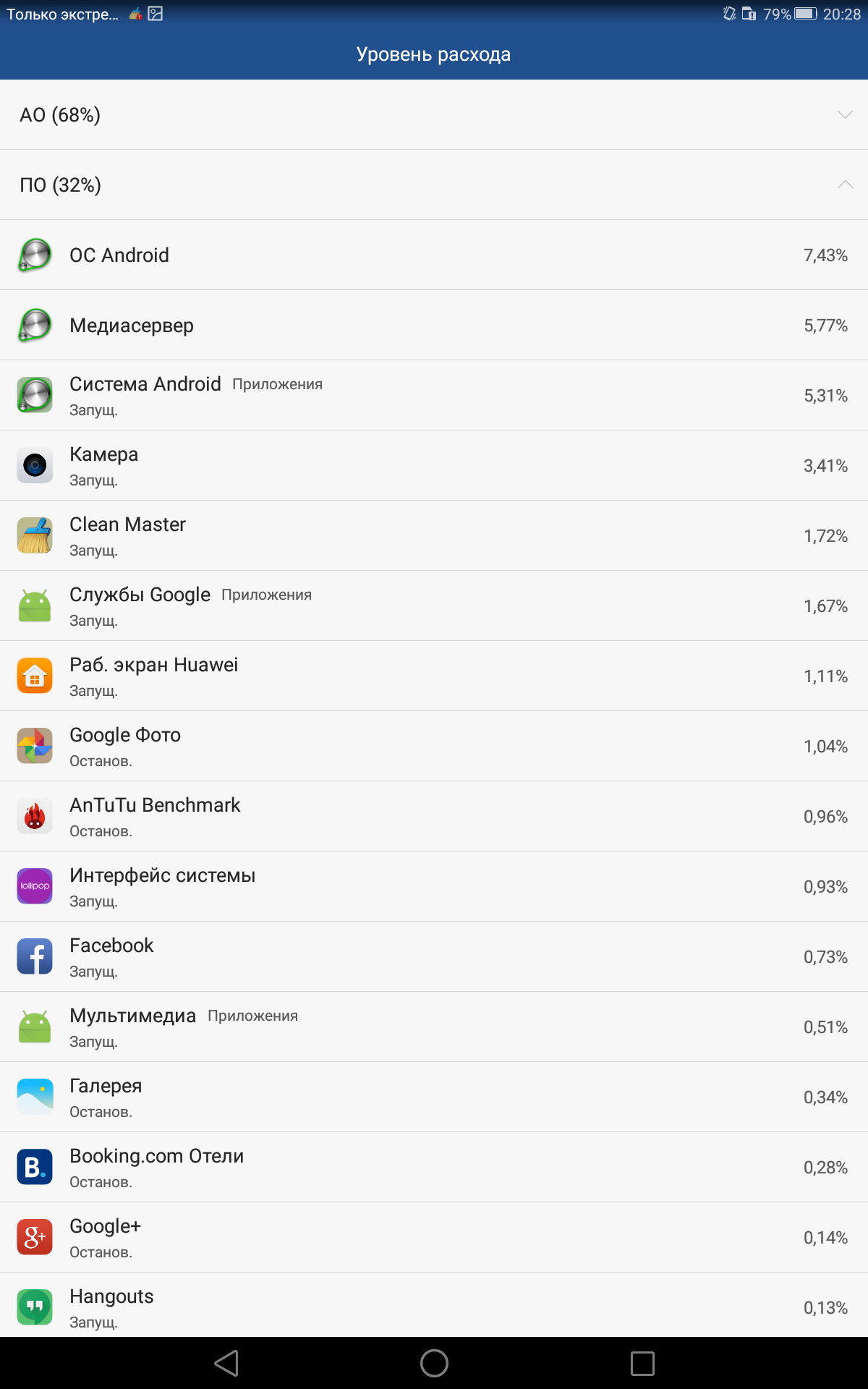This screenshot has width=868, height=1389.
Task: Open recent apps square button
Action: [x=642, y=1363]
